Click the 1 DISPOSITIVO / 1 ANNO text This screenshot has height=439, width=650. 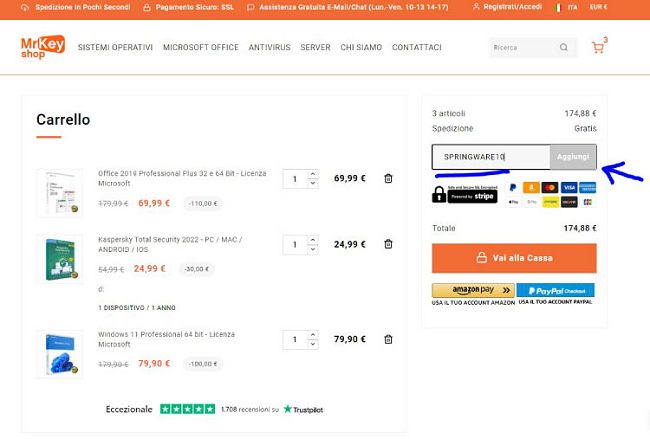137,308
